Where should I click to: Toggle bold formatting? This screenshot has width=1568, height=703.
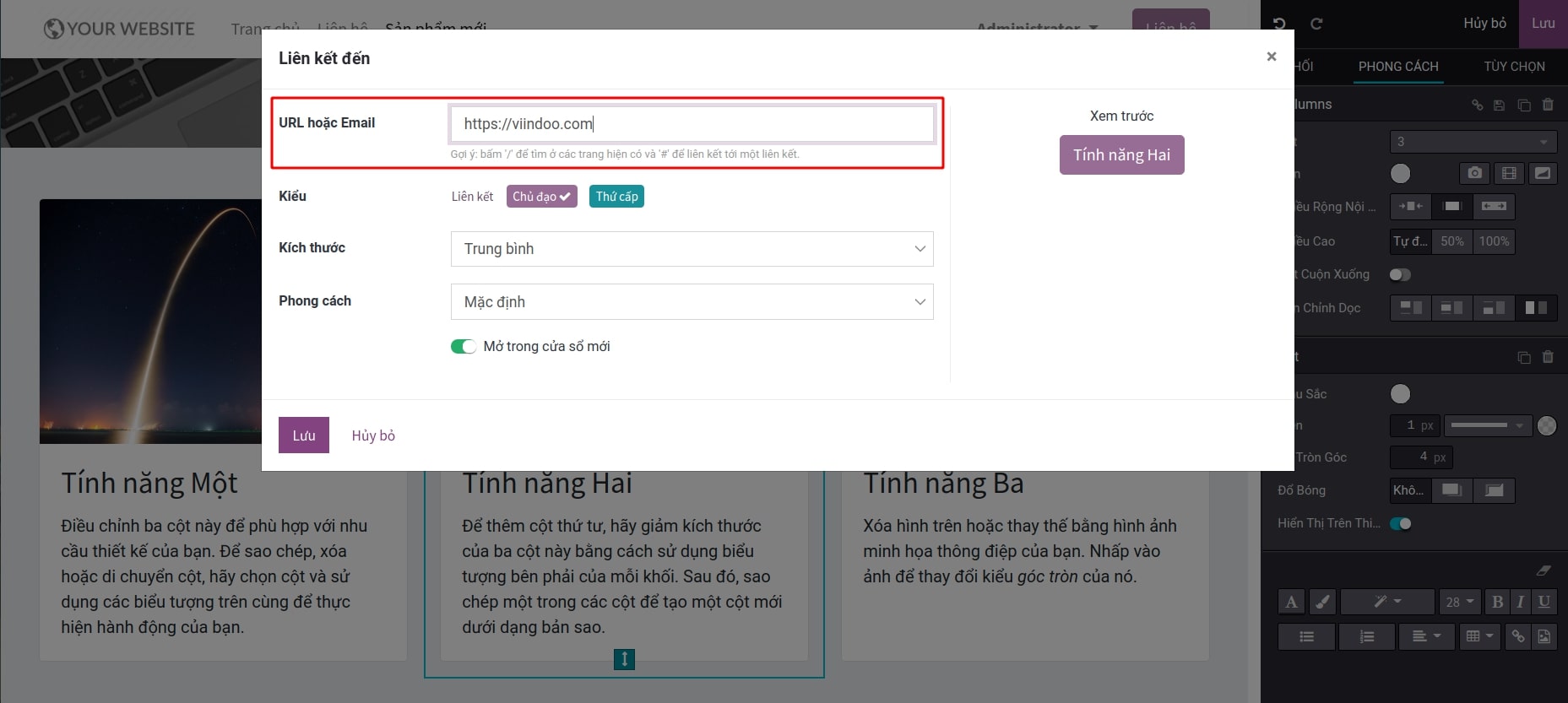[1497, 602]
